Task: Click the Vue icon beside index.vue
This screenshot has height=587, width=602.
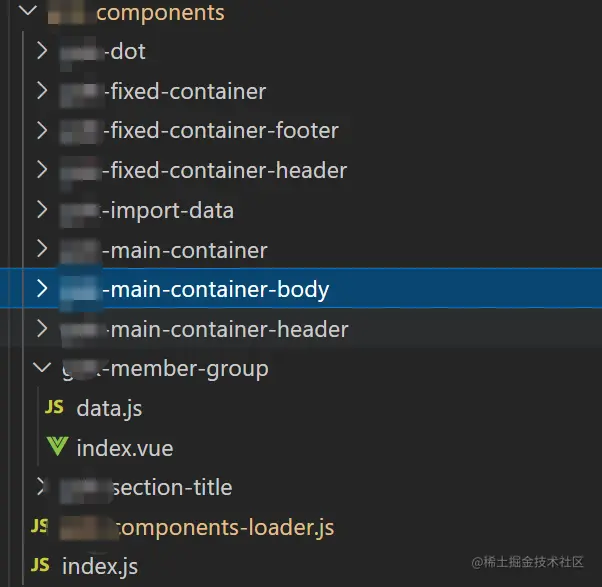Action: [x=56, y=448]
